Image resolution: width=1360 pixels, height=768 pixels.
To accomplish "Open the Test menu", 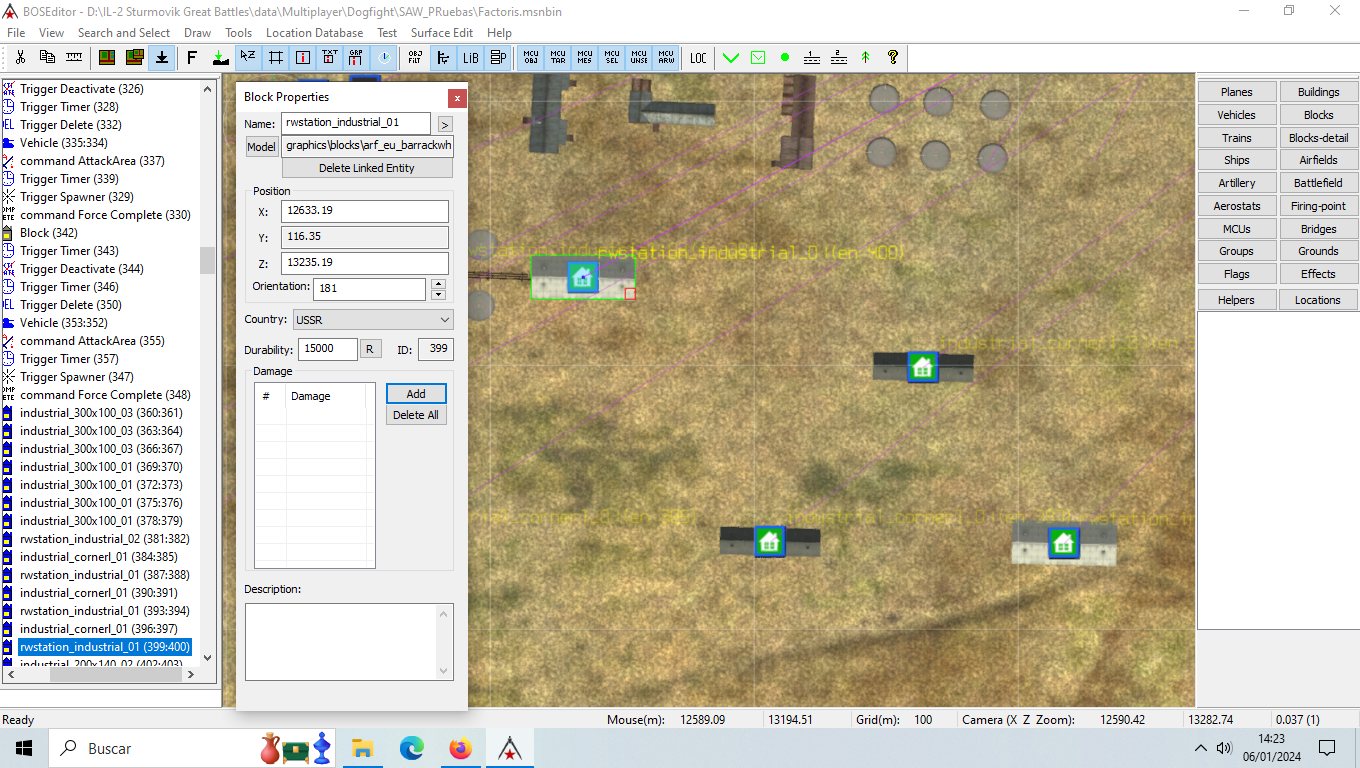I will point(387,33).
